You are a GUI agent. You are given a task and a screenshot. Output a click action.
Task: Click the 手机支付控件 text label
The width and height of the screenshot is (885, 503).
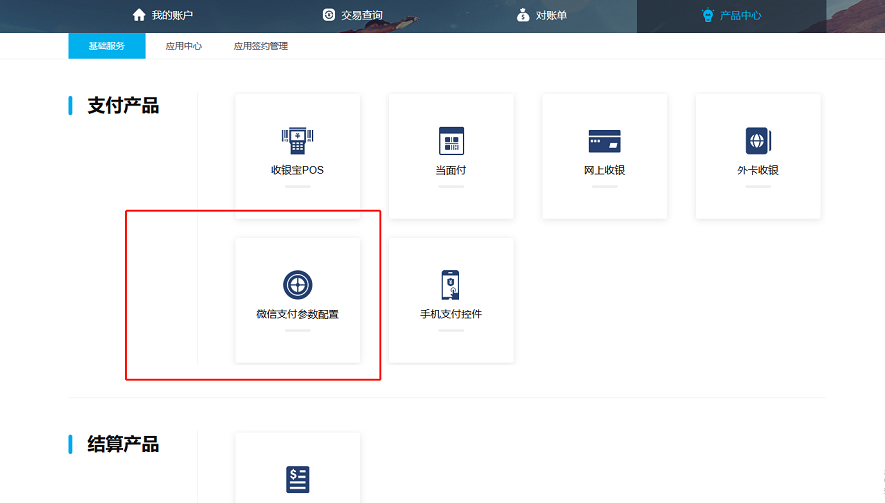[451, 314]
